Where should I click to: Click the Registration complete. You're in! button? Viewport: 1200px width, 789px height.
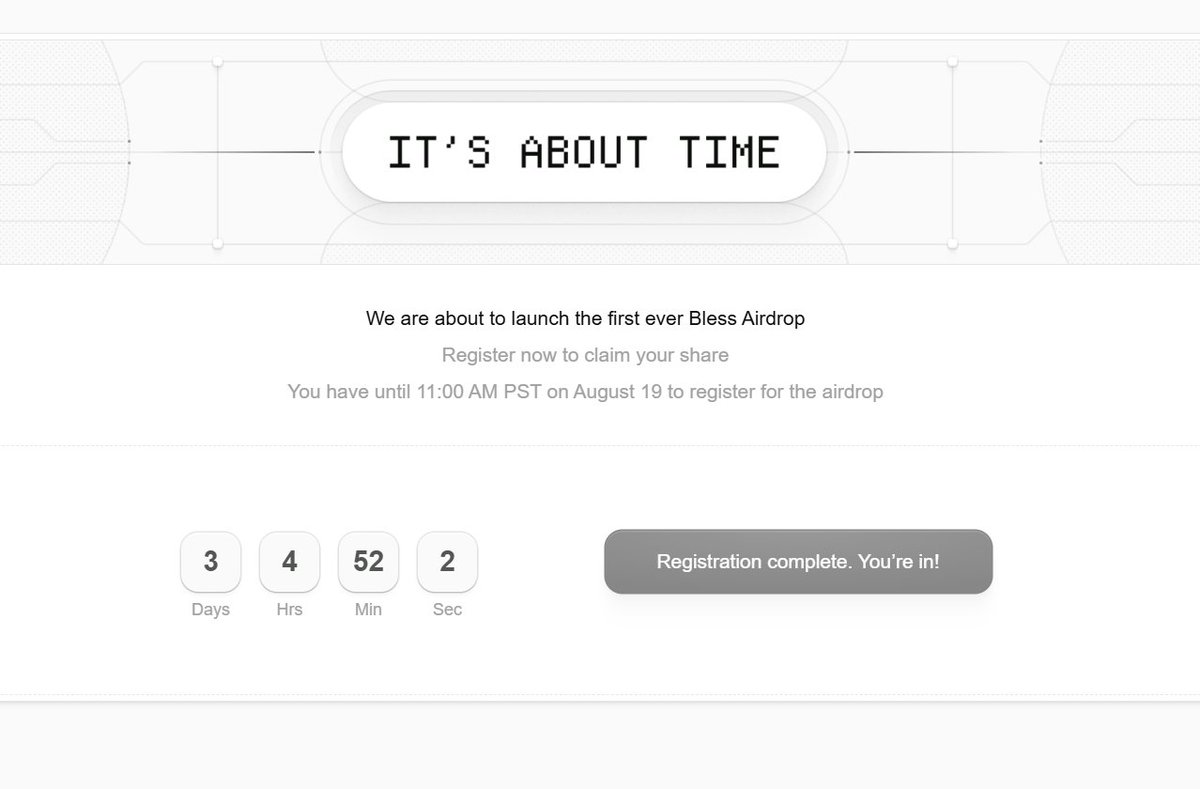tap(798, 561)
